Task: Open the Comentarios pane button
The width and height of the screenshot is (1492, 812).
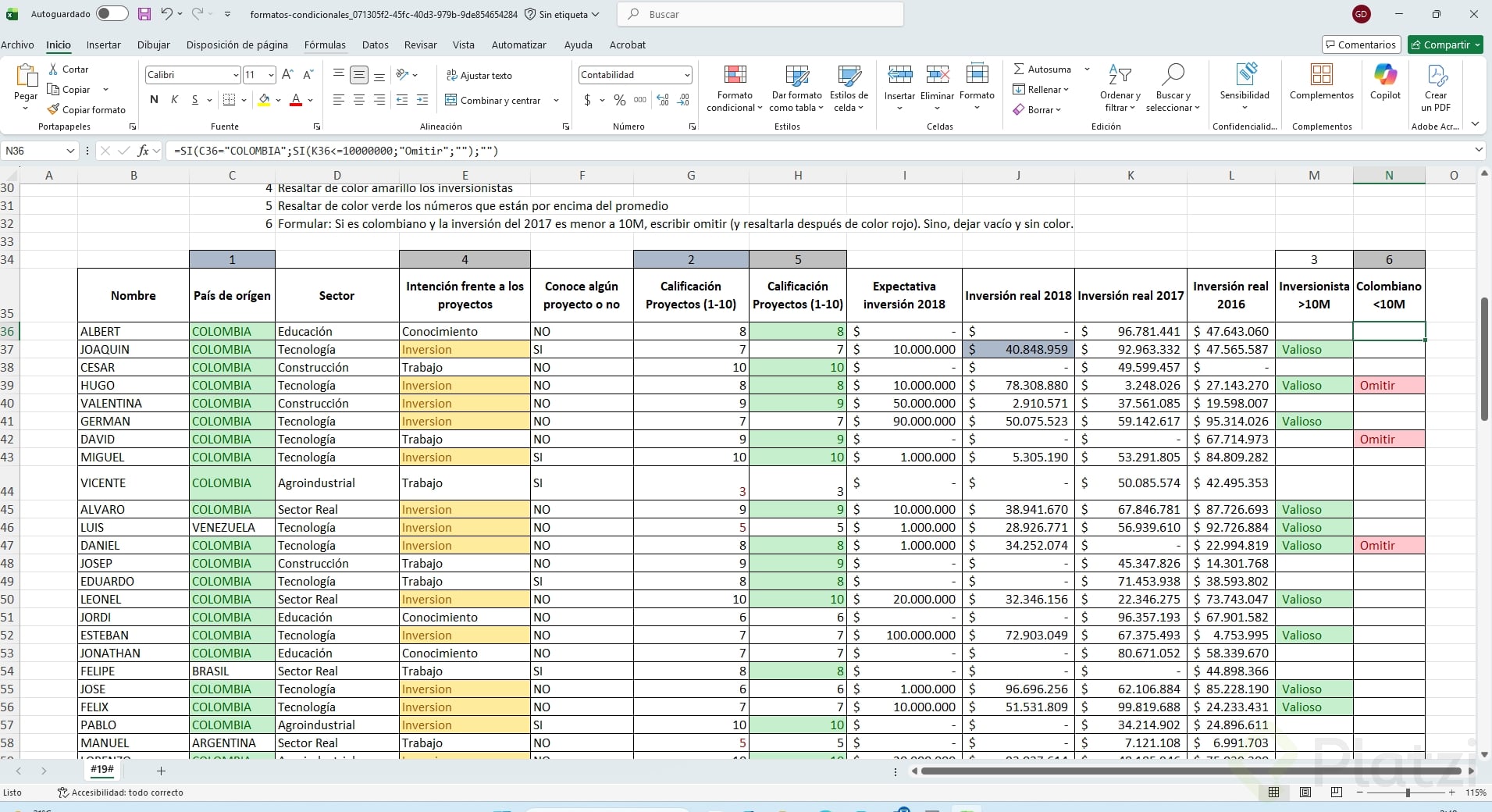Action: [1361, 45]
